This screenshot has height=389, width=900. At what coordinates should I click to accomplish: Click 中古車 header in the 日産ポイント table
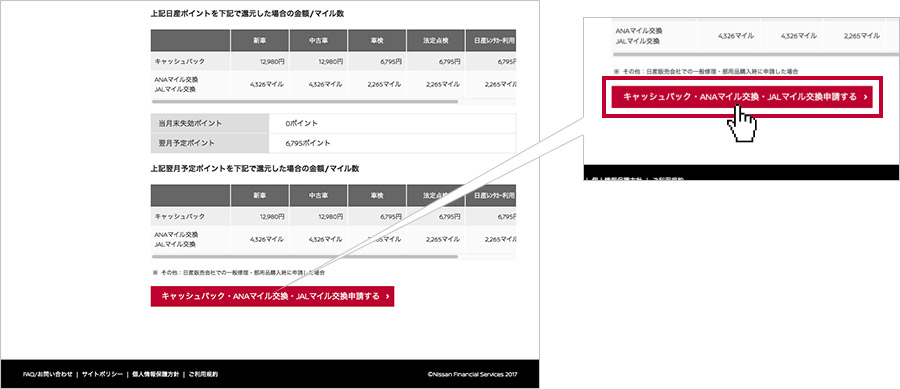pyautogui.click(x=318, y=41)
